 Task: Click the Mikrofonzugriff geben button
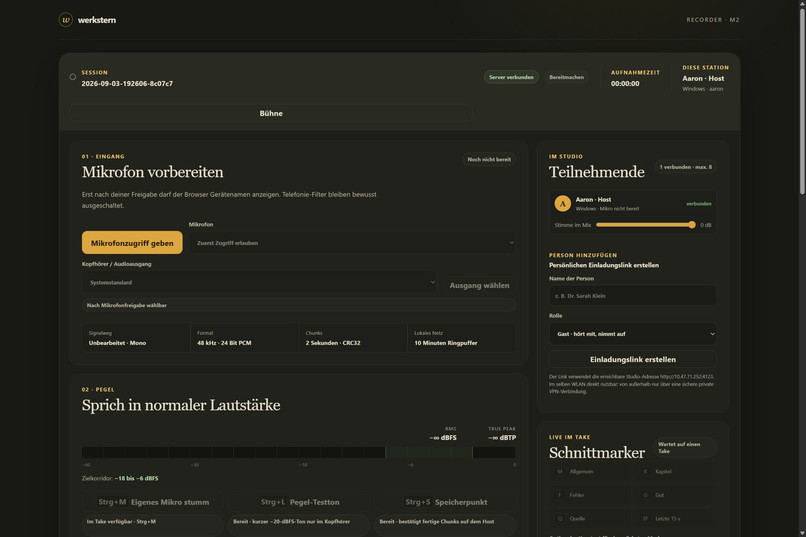(132, 243)
